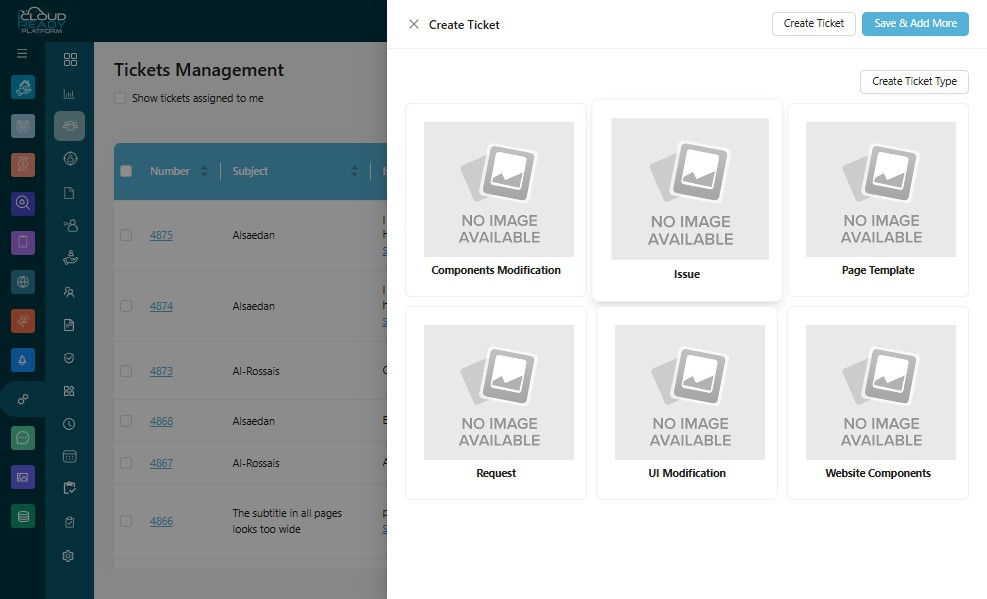Viewport: 987px width, 599px height.
Task: Click the Create Ticket Type button
Action: tap(914, 81)
